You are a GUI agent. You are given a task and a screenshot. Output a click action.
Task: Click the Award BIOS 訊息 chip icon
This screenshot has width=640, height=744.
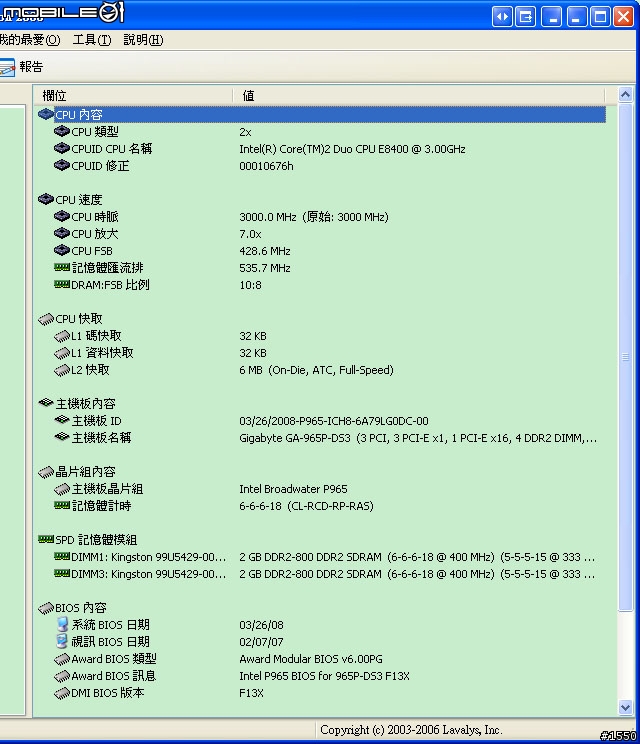pos(62,676)
